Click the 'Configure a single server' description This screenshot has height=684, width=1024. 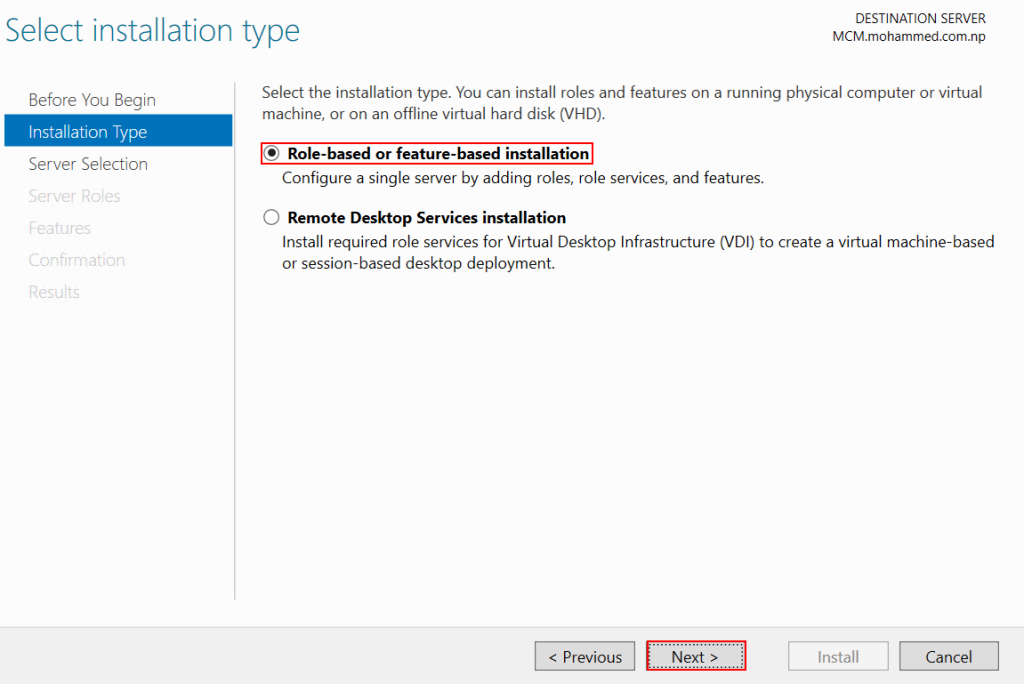tap(522, 179)
